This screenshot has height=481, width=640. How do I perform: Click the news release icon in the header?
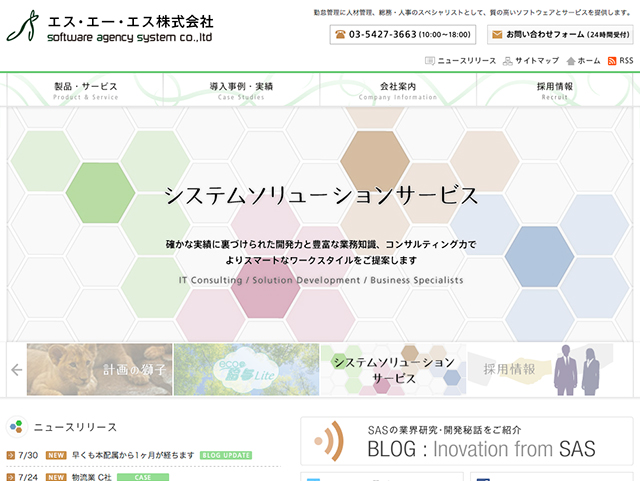[x=429, y=61]
